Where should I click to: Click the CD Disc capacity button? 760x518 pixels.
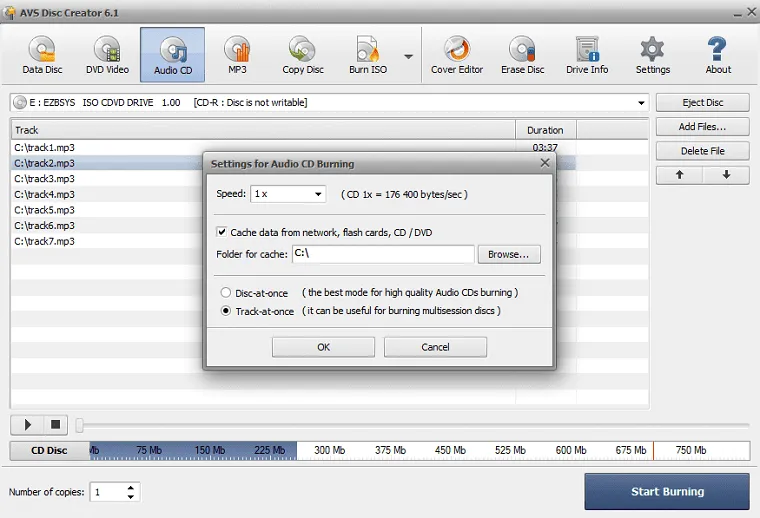coord(49,451)
